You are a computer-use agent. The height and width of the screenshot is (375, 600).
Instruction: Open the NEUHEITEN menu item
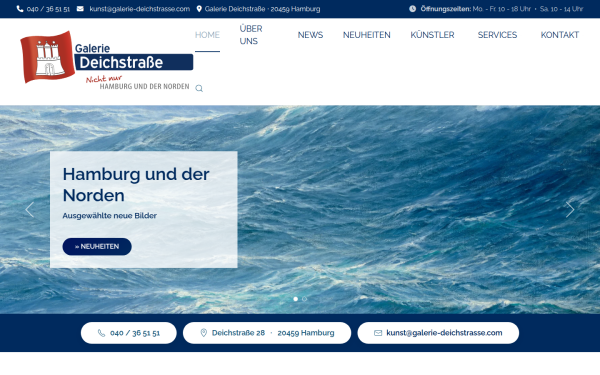click(x=367, y=35)
